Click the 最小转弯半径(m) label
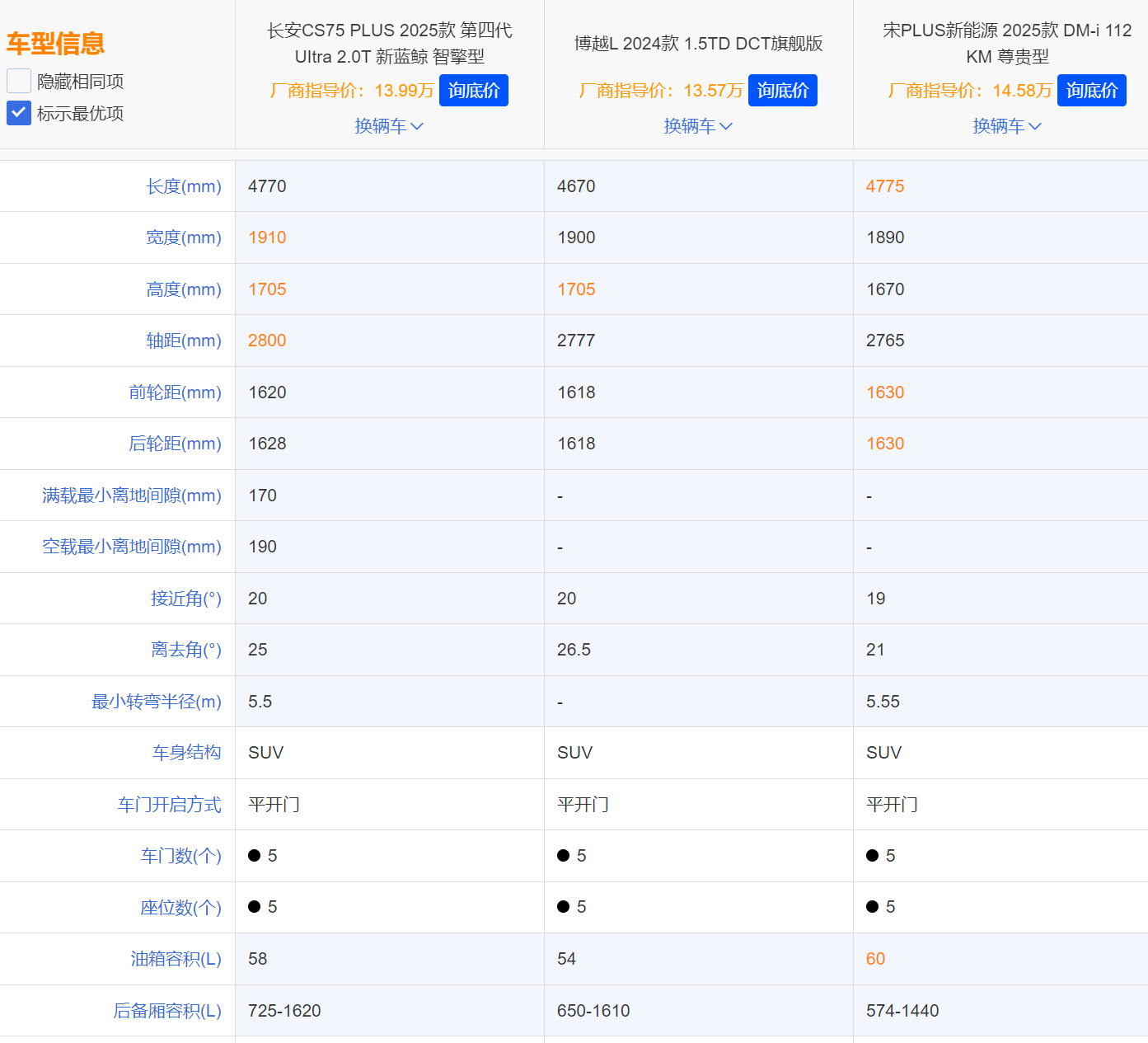 (x=157, y=702)
